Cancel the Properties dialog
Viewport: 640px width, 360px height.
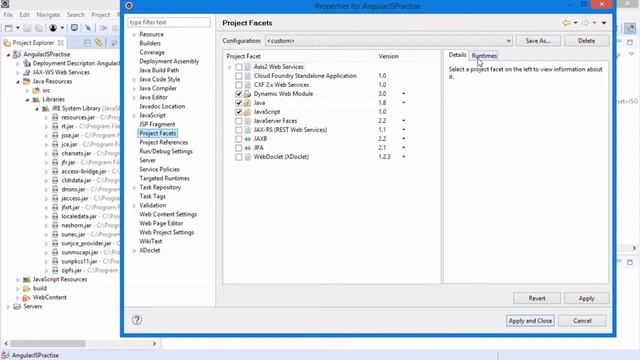click(x=582, y=321)
